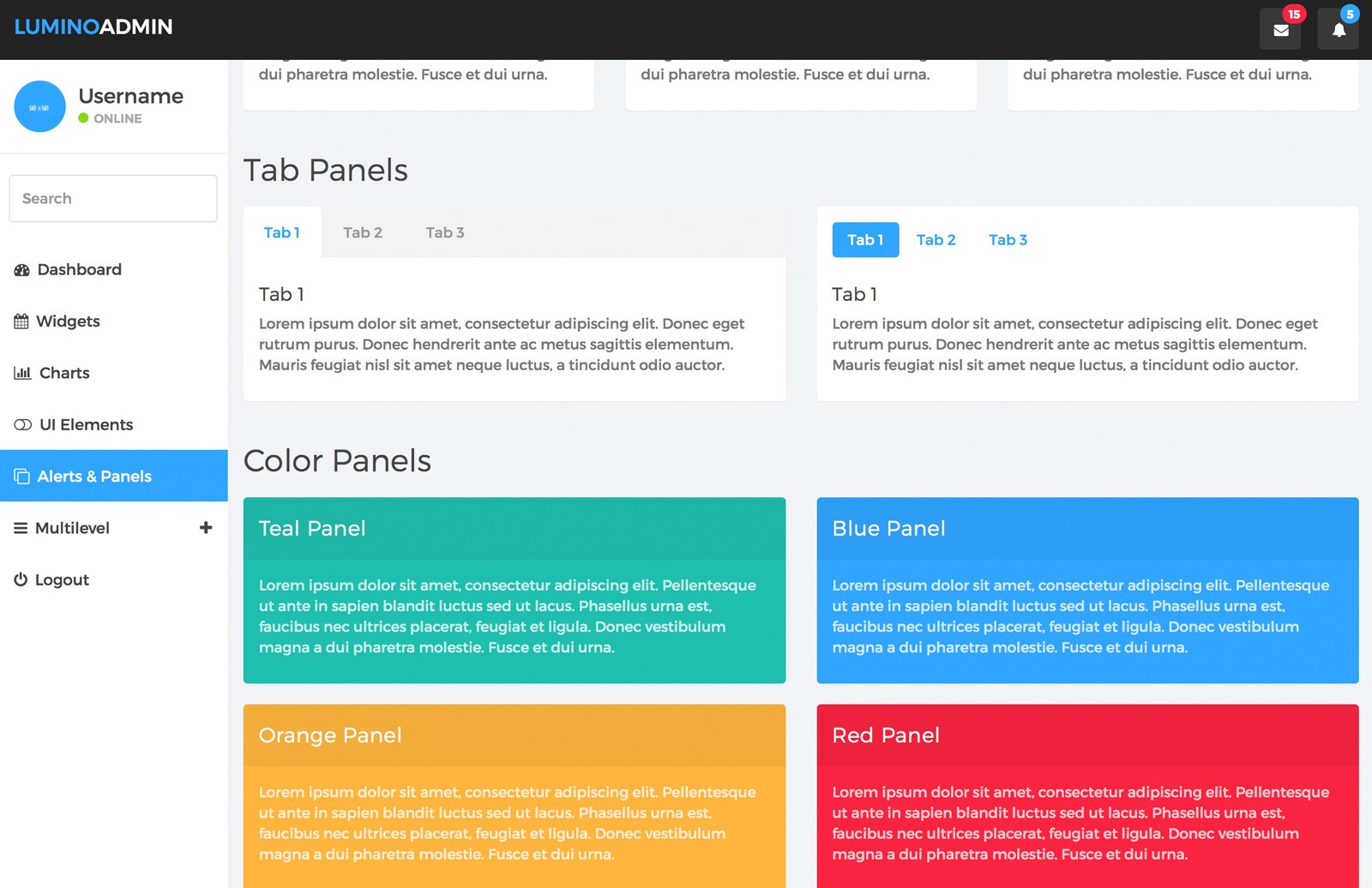Select the blue Tab 1 pill button
This screenshot has width=1372, height=888.
click(865, 240)
